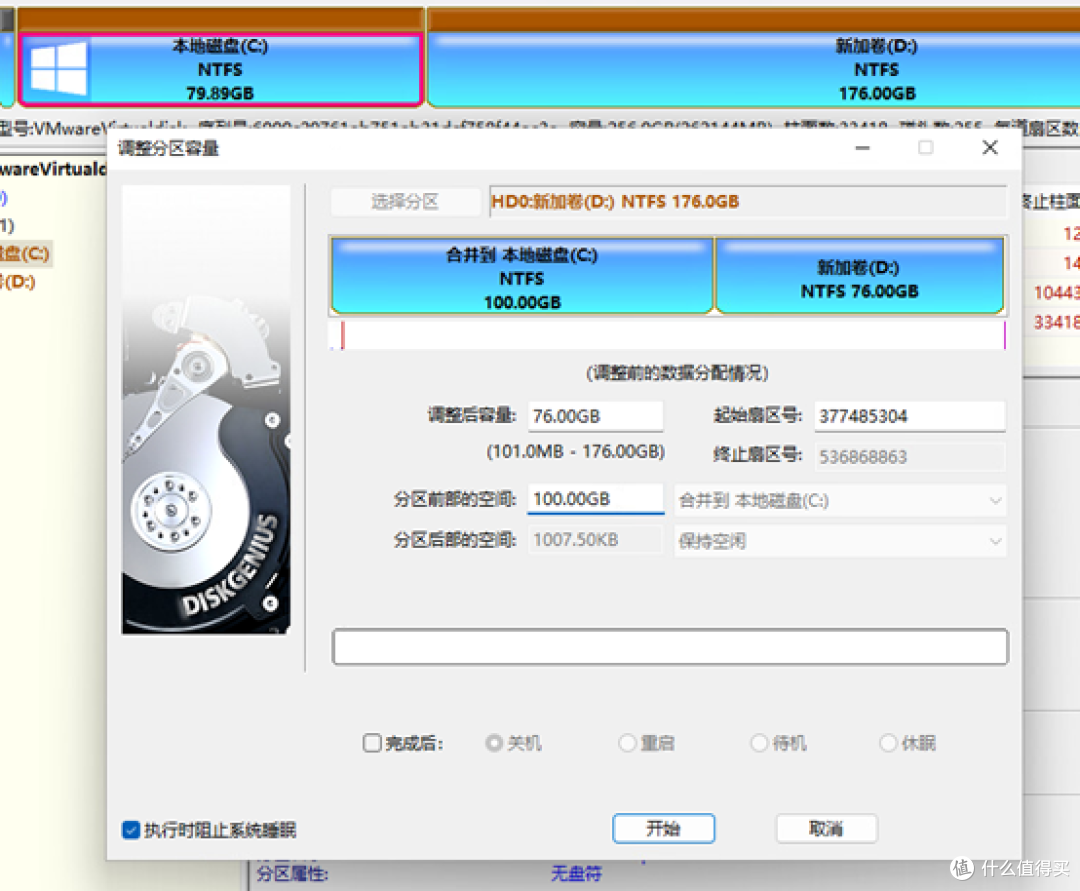Toggle 执行时阻止系统睡眠 checkbox
The width and height of the screenshot is (1080, 891).
coord(131,830)
